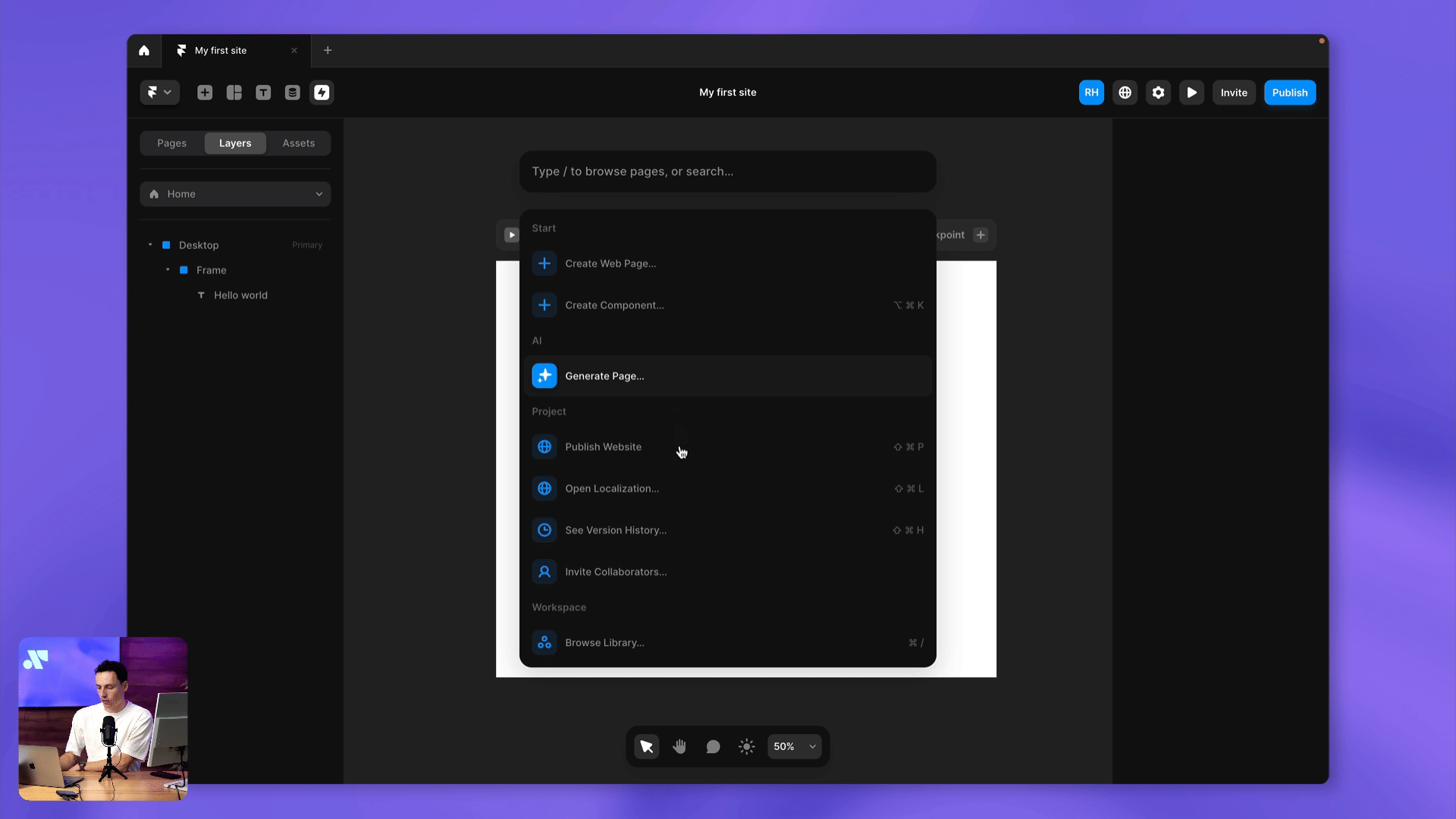
Task: Select the hand pan tool
Action: pyautogui.click(x=679, y=747)
